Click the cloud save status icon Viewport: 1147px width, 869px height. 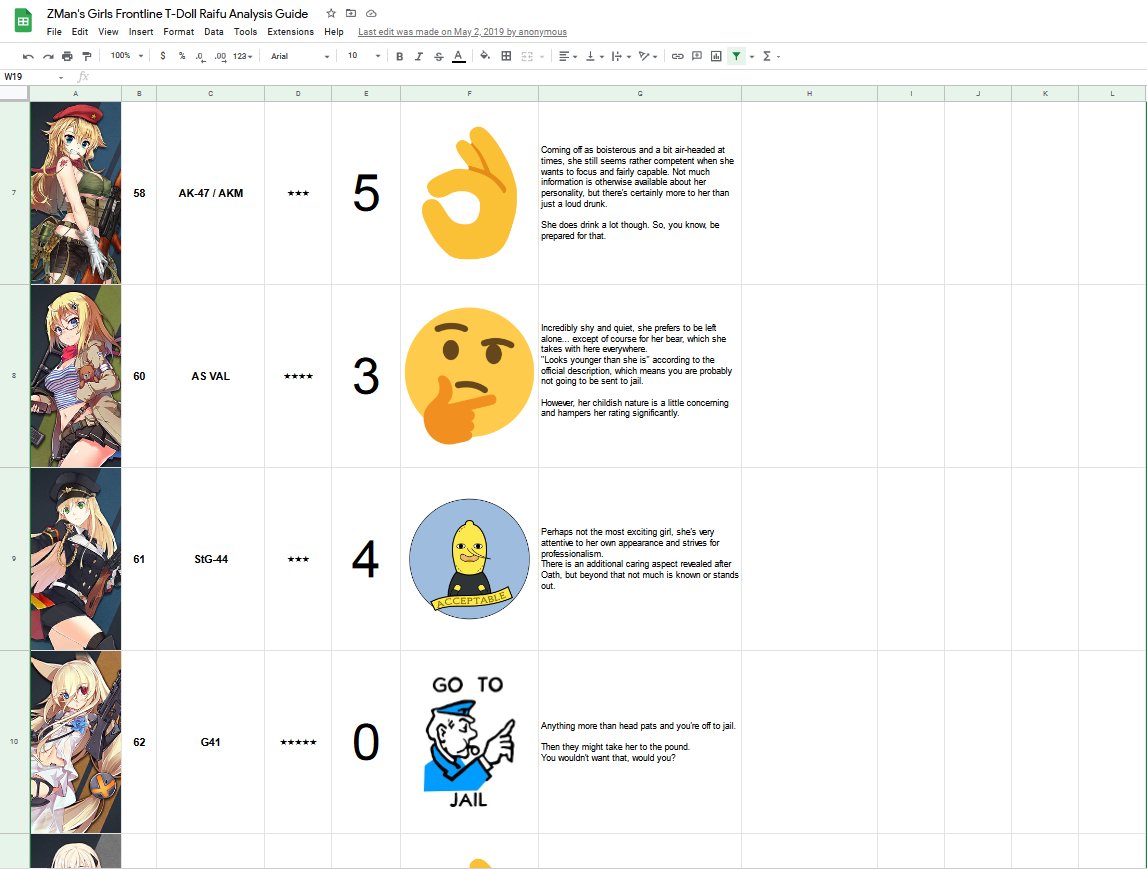[372, 13]
